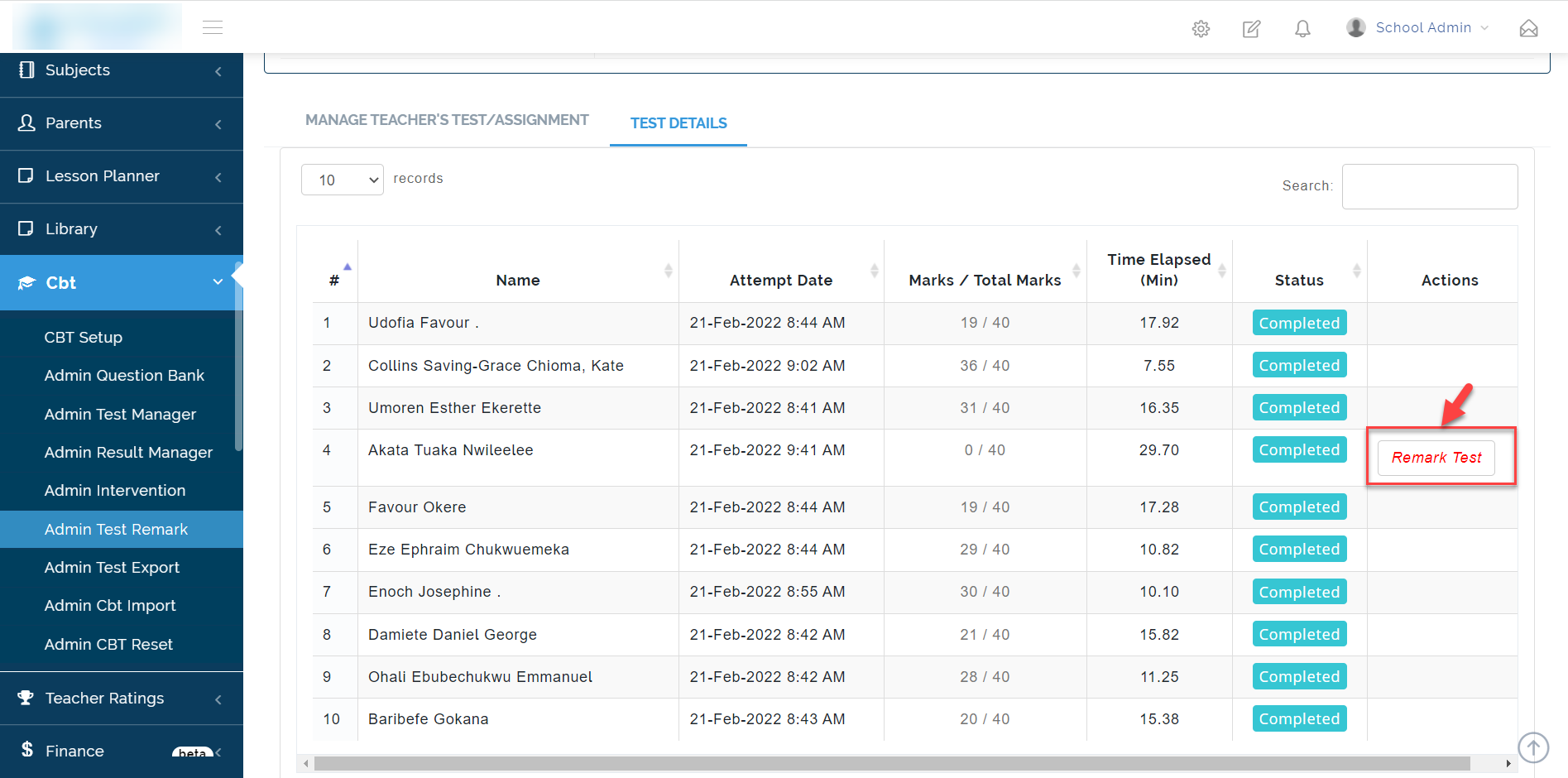Switch to Manage Teacher's Test/Assignment tab
Screen dimensions: 1568x778
447,121
